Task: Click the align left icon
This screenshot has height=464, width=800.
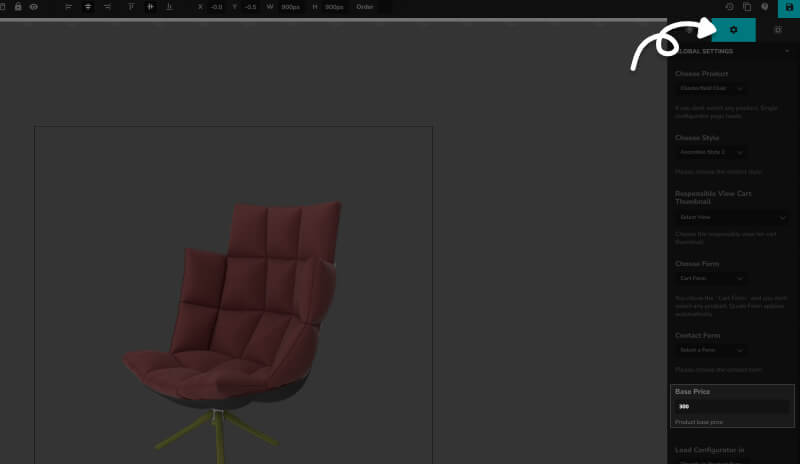Action: [x=69, y=7]
